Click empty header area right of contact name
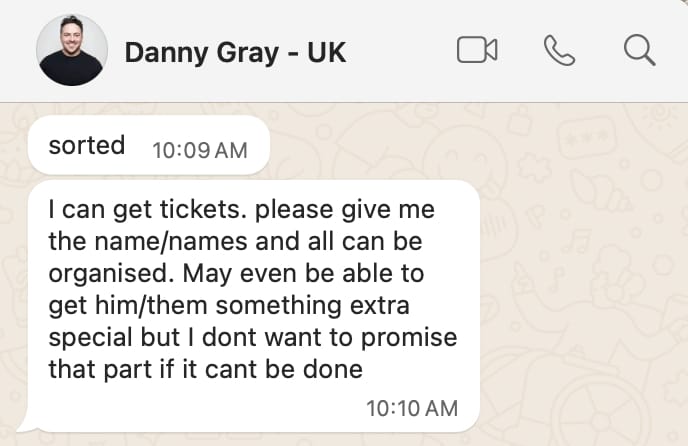This screenshot has width=688, height=446. (x=399, y=50)
